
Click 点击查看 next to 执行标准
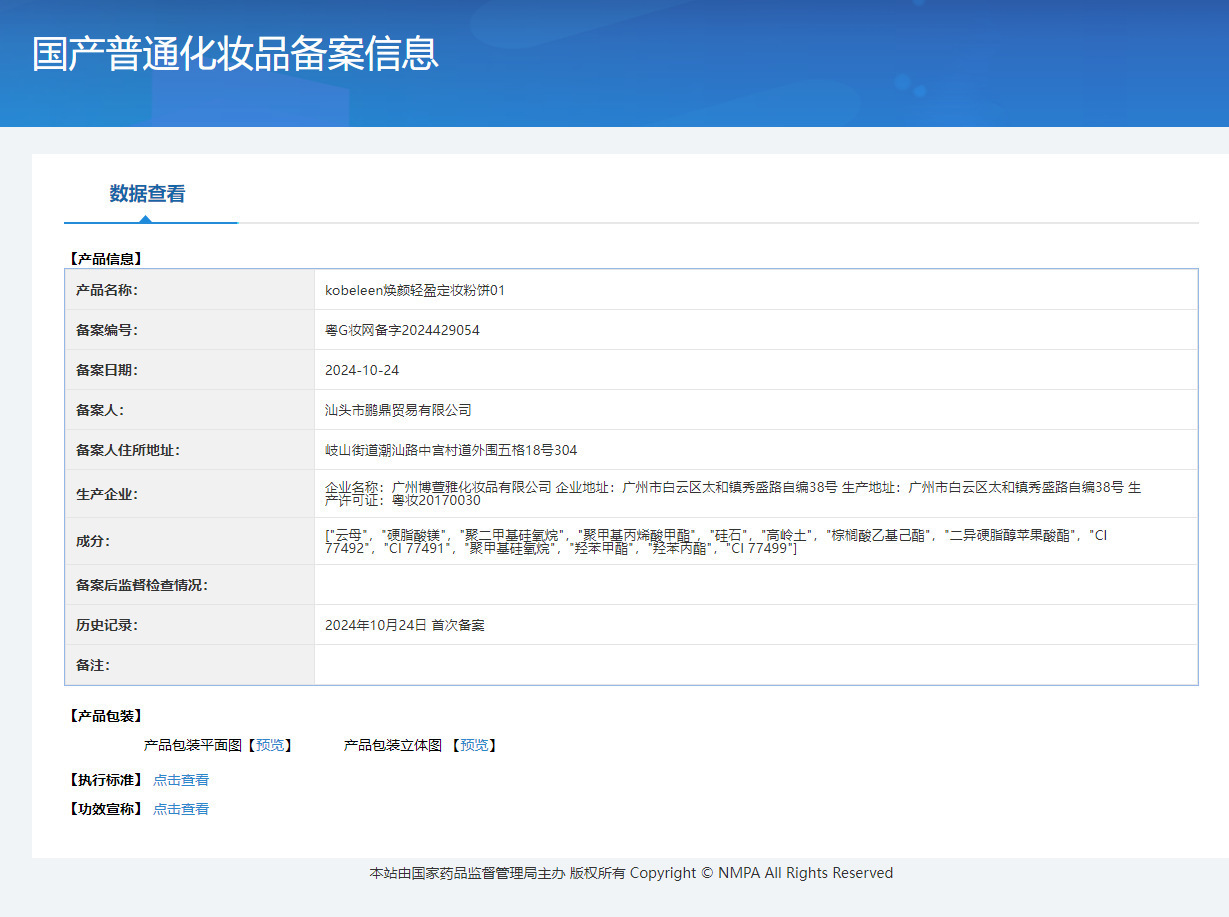[181, 780]
